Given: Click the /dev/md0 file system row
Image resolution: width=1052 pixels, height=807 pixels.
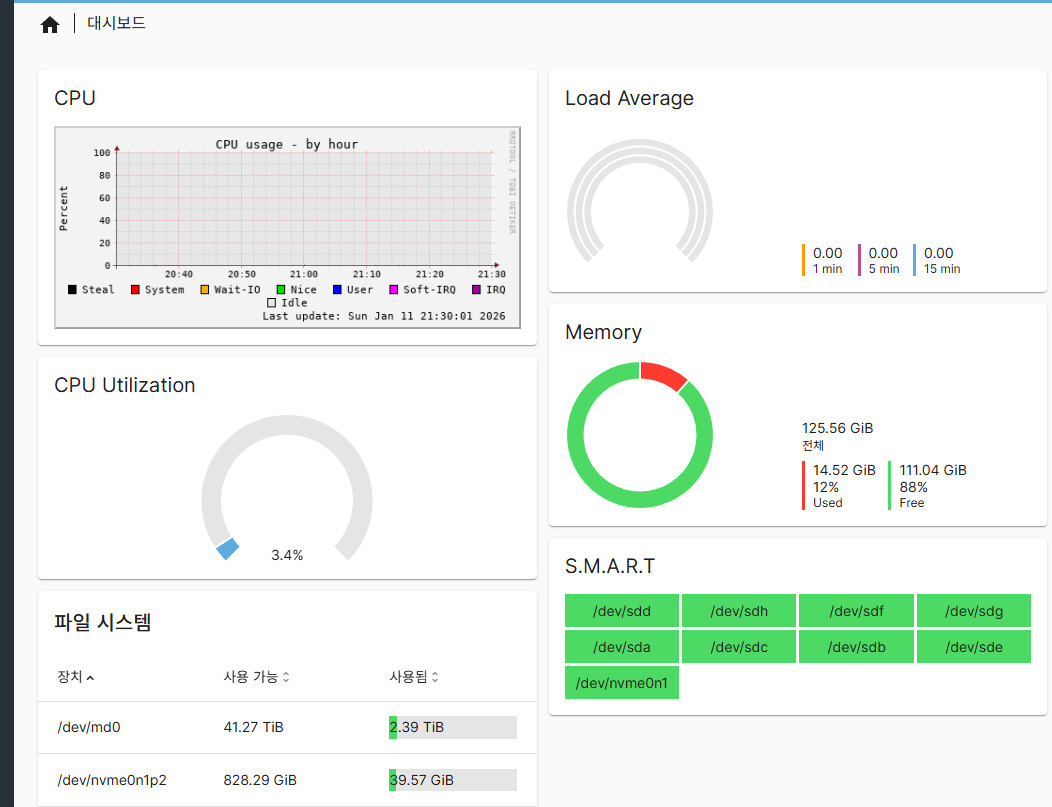Looking at the screenshot, I should click(x=89, y=727).
